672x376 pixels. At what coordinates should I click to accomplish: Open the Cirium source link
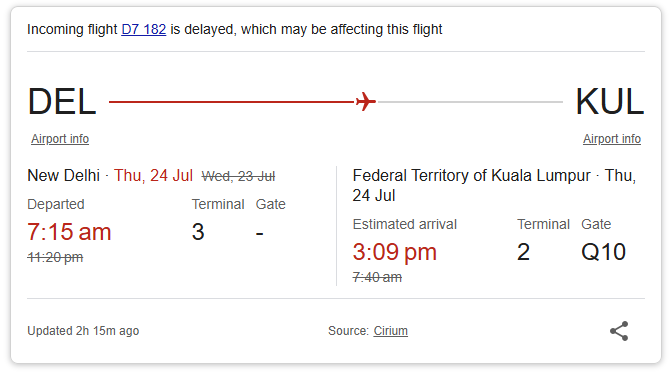pyautogui.click(x=390, y=331)
